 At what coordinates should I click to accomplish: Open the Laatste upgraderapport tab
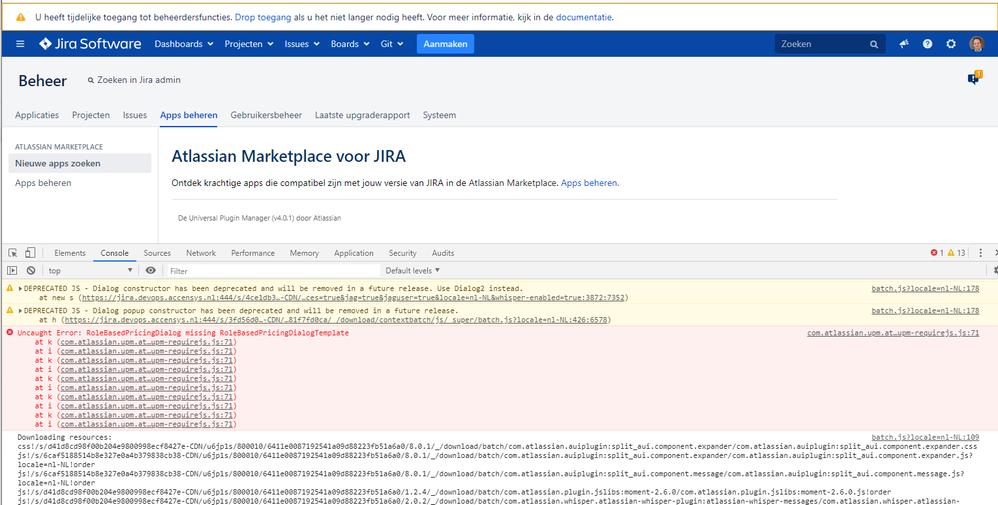362,115
